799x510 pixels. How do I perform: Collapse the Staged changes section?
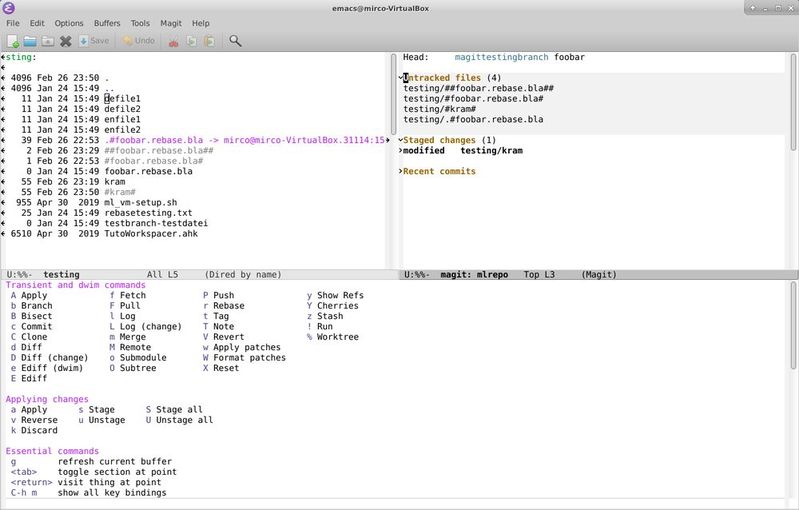(x=401, y=140)
